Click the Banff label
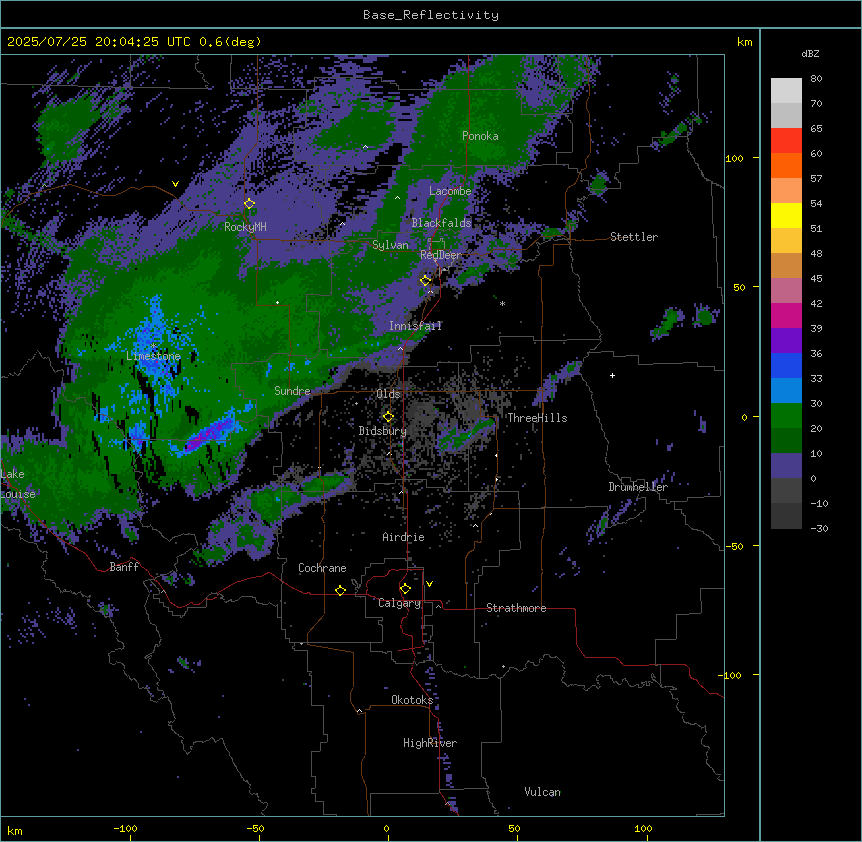Image resolution: width=862 pixels, height=842 pixels. pos(124,567)
